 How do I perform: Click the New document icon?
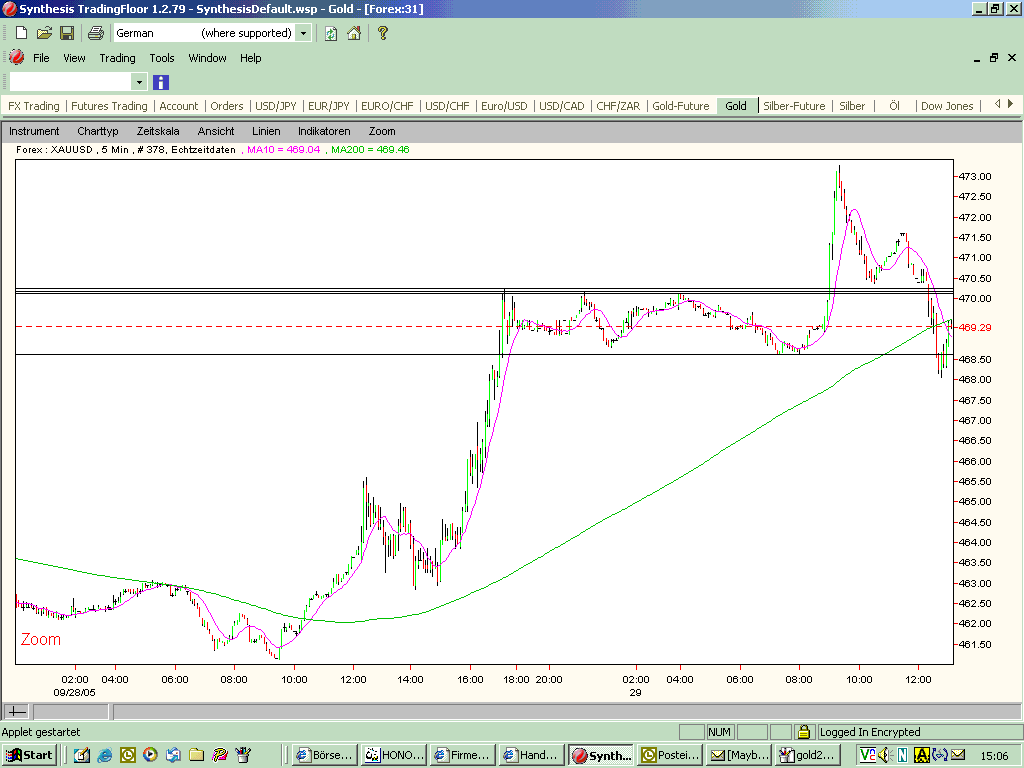[x=21, y=33]
